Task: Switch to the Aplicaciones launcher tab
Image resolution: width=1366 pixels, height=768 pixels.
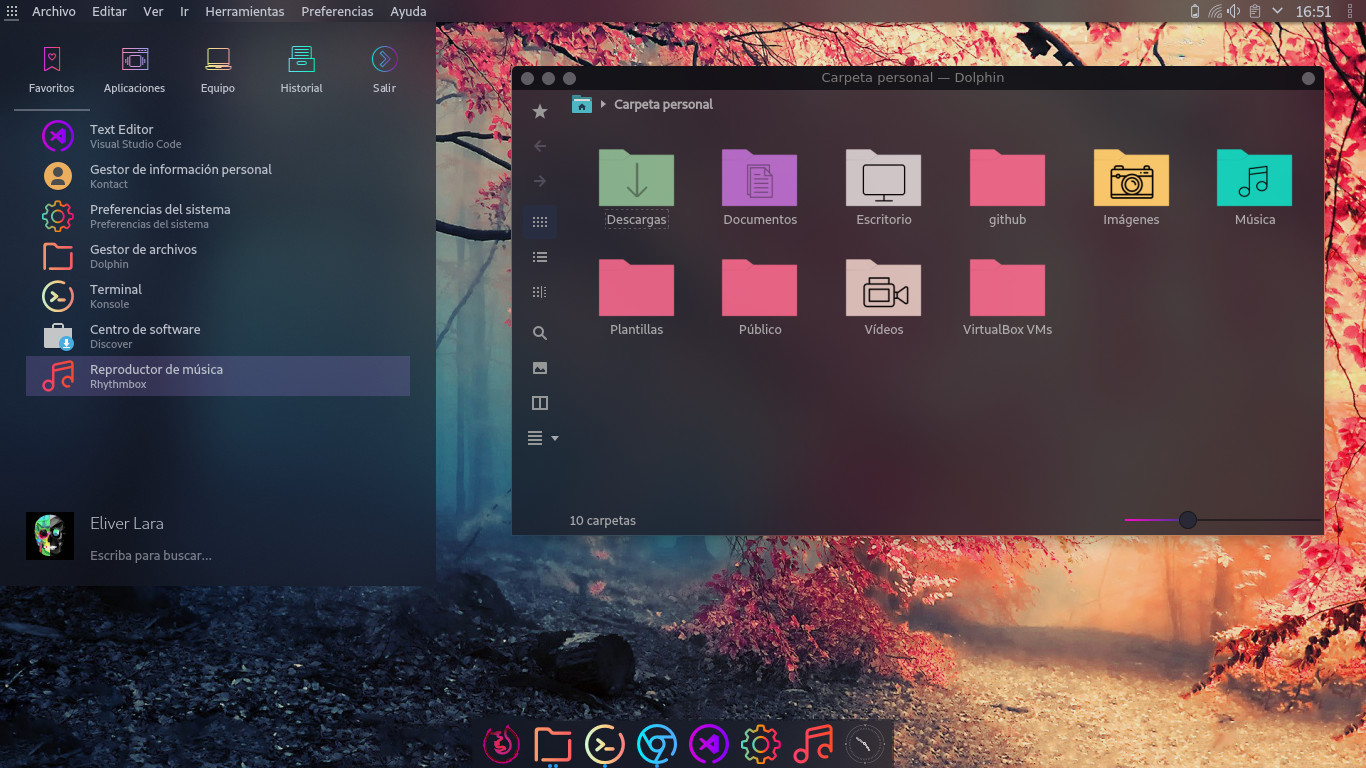Action: point(134,70)
